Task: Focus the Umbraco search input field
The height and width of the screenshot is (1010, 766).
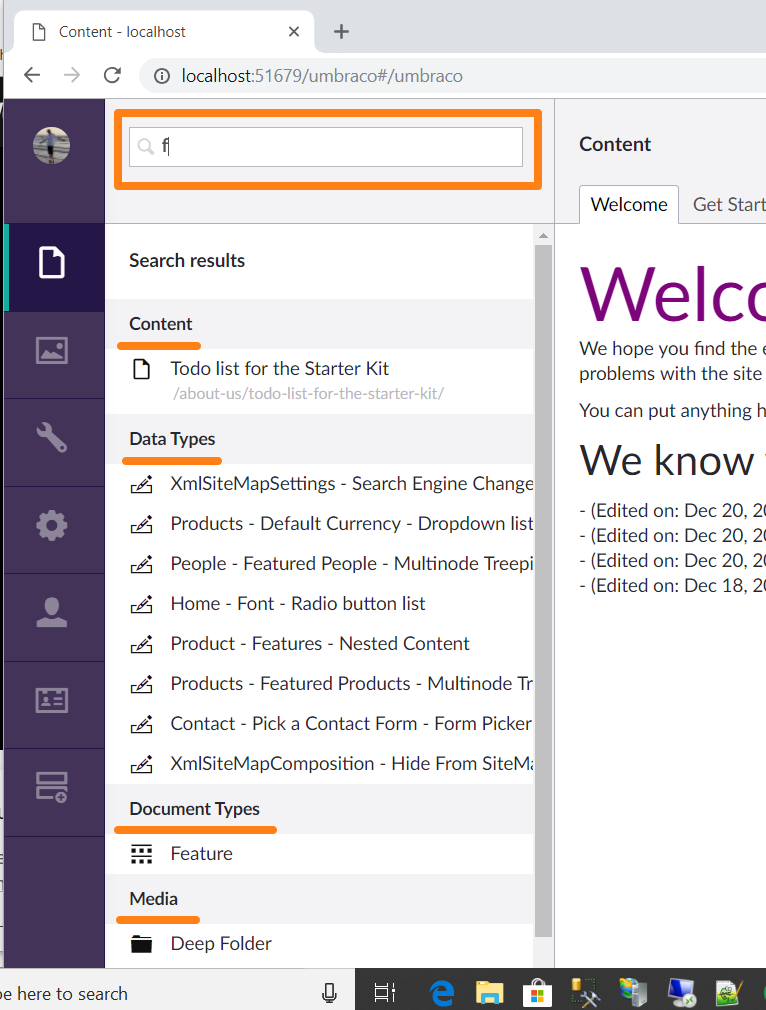Action: pyautogui.click(x=326, y=147)
